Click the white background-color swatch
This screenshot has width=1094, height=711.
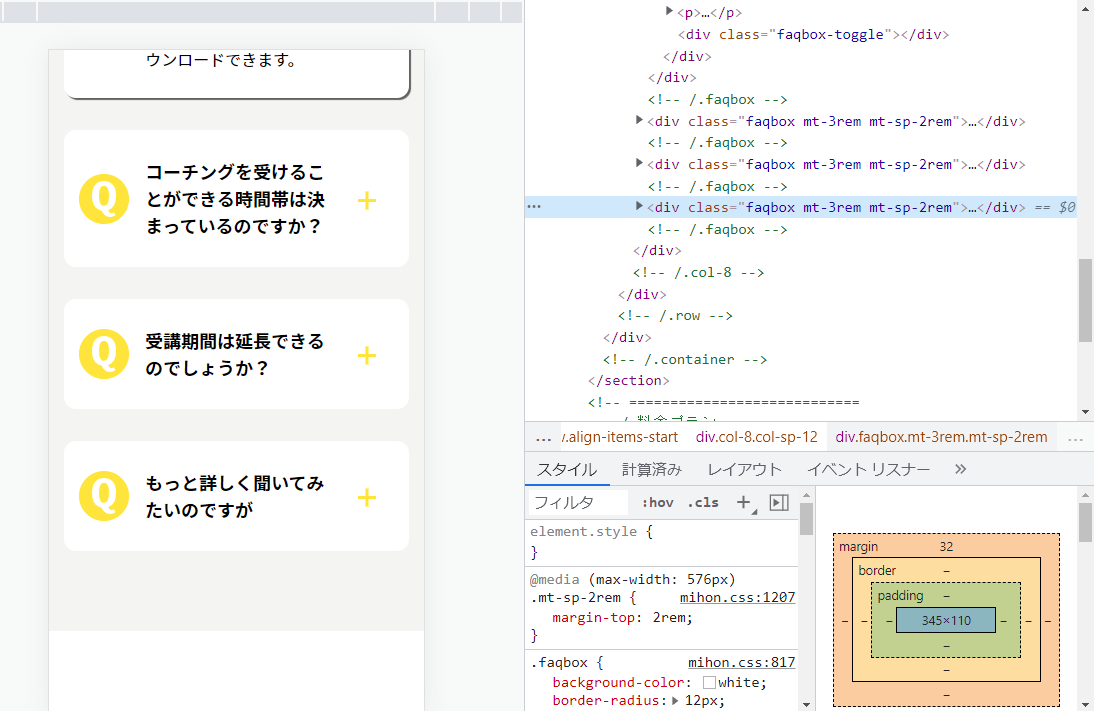[x=710, y=683]
